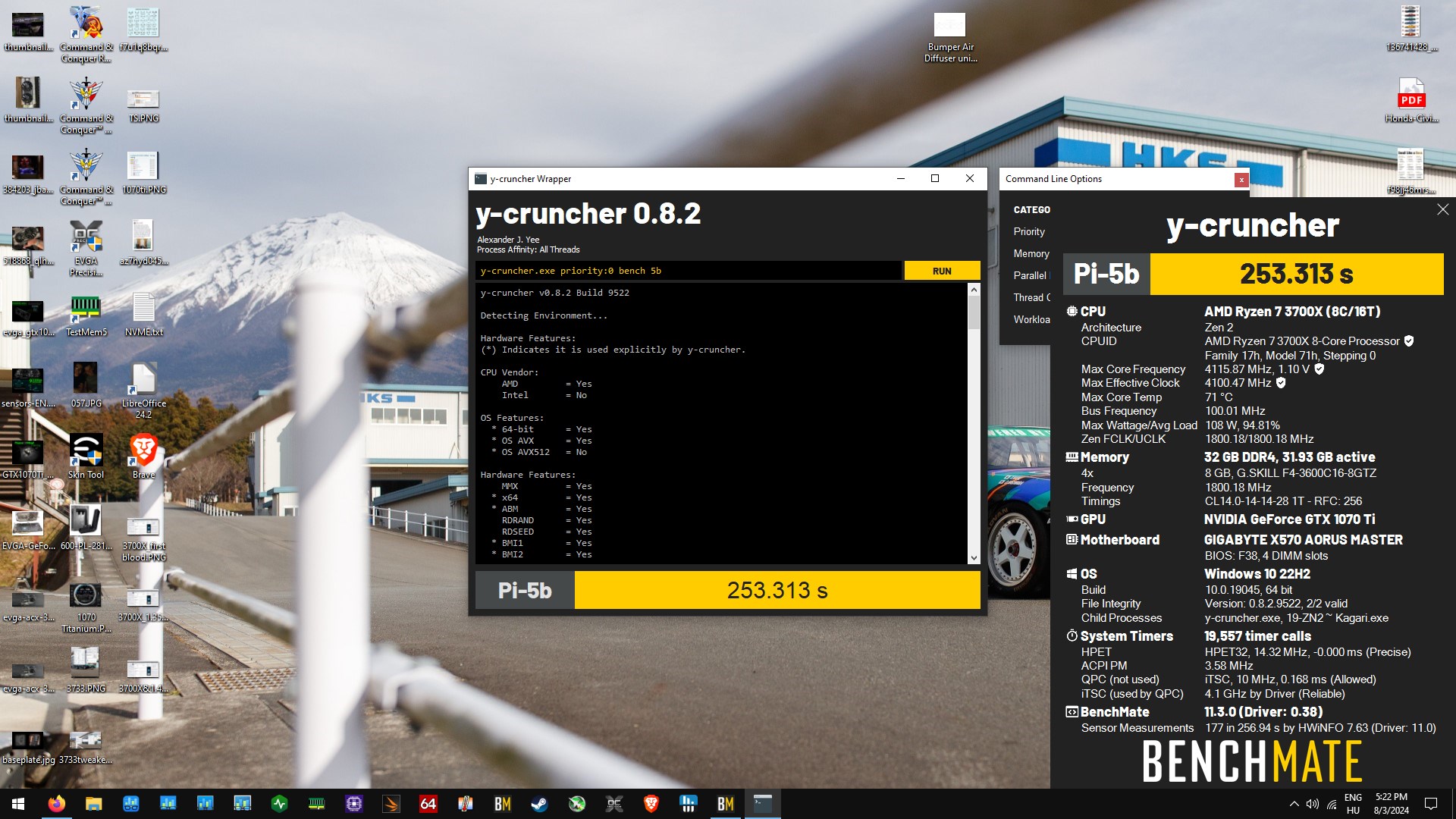Click the BENCHMATE logo
Viewport: 1456px width, 819px height.
[1252, 761]
